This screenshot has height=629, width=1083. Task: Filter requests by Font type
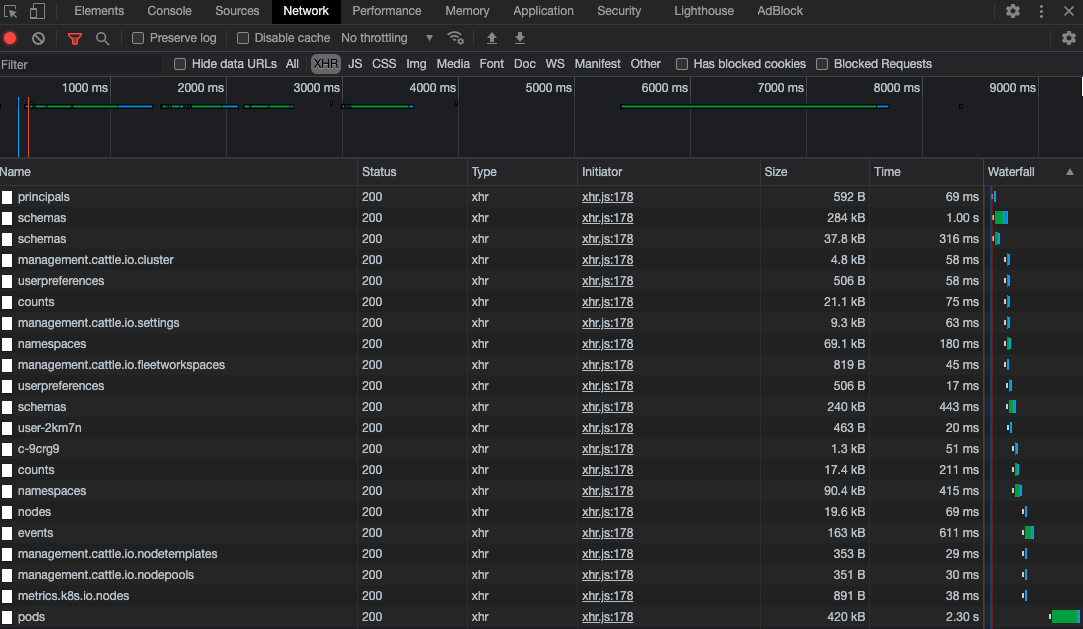491,64
